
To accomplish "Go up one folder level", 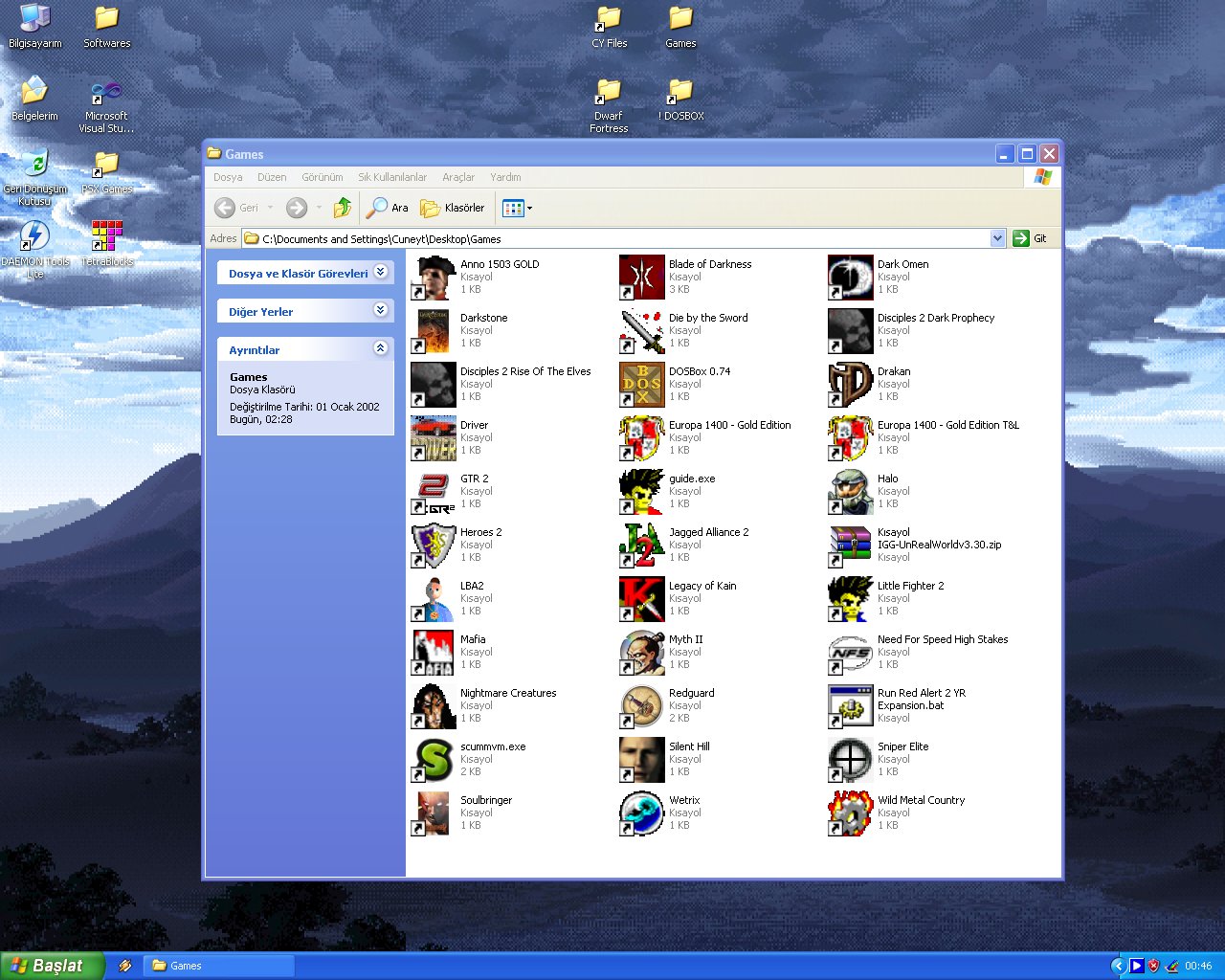I will [342, 208].
